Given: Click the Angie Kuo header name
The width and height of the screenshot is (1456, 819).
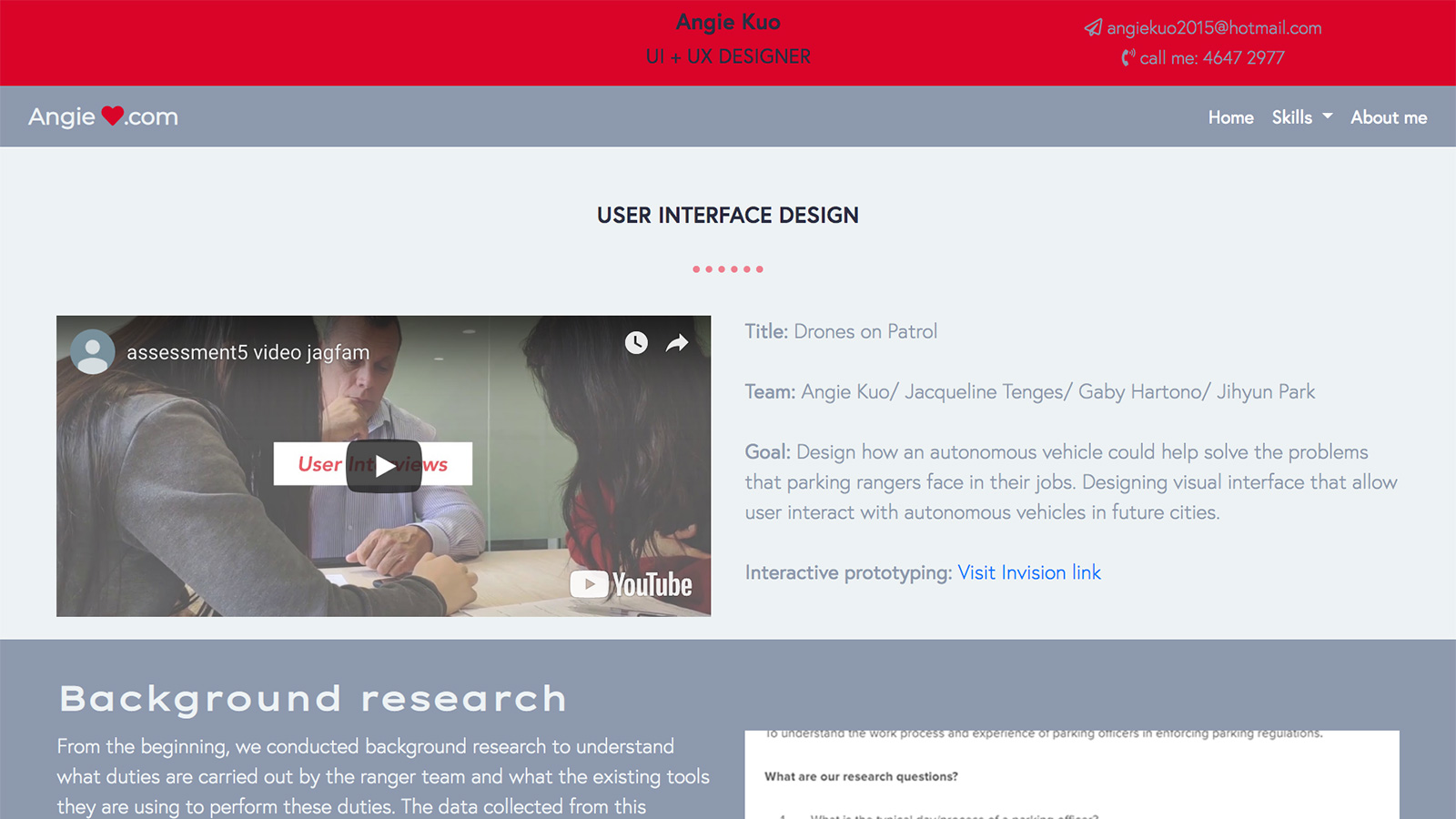Looking at the screenshot, I should click(728, 23).
